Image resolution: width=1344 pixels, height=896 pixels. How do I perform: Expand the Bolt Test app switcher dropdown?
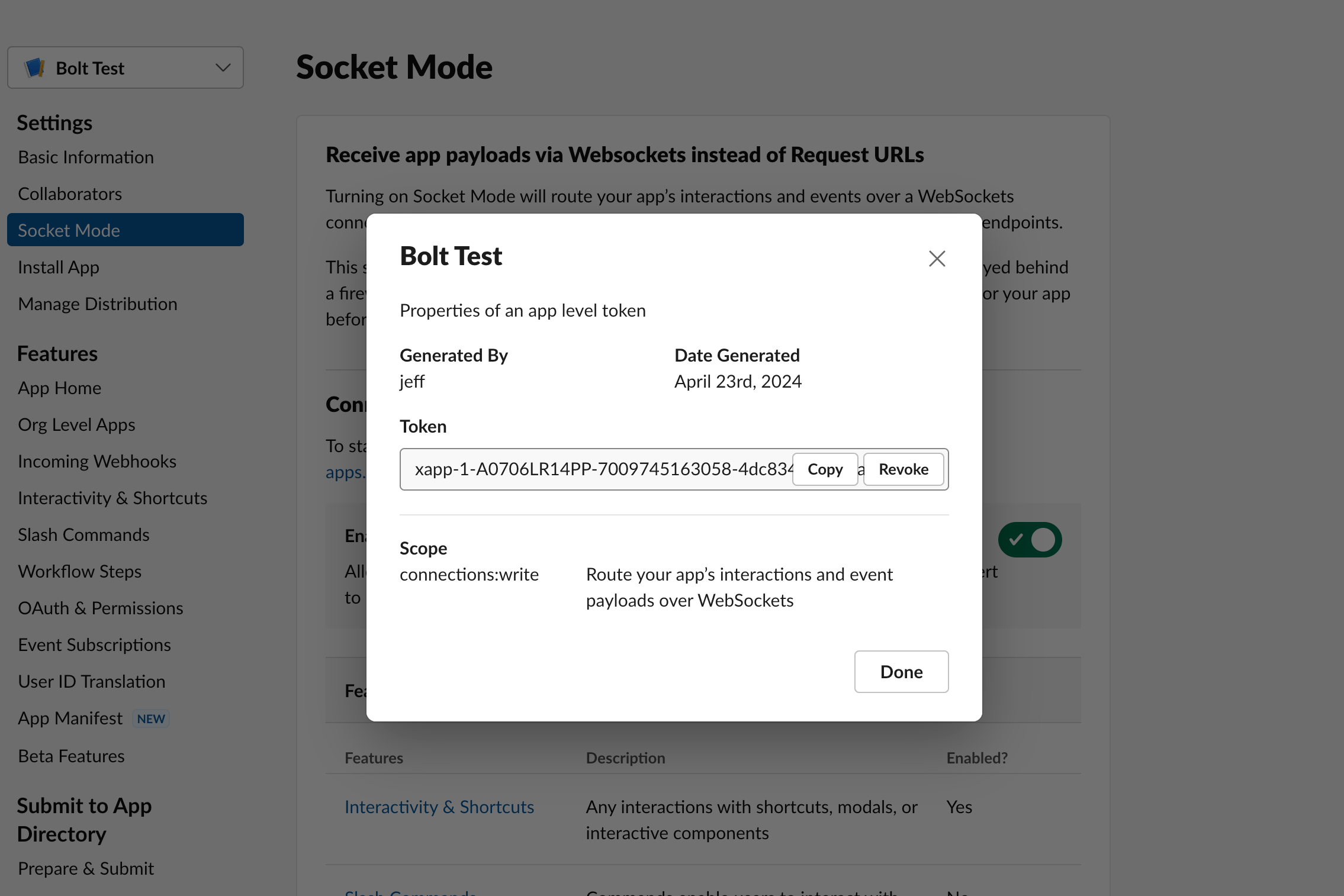[222, 67]
